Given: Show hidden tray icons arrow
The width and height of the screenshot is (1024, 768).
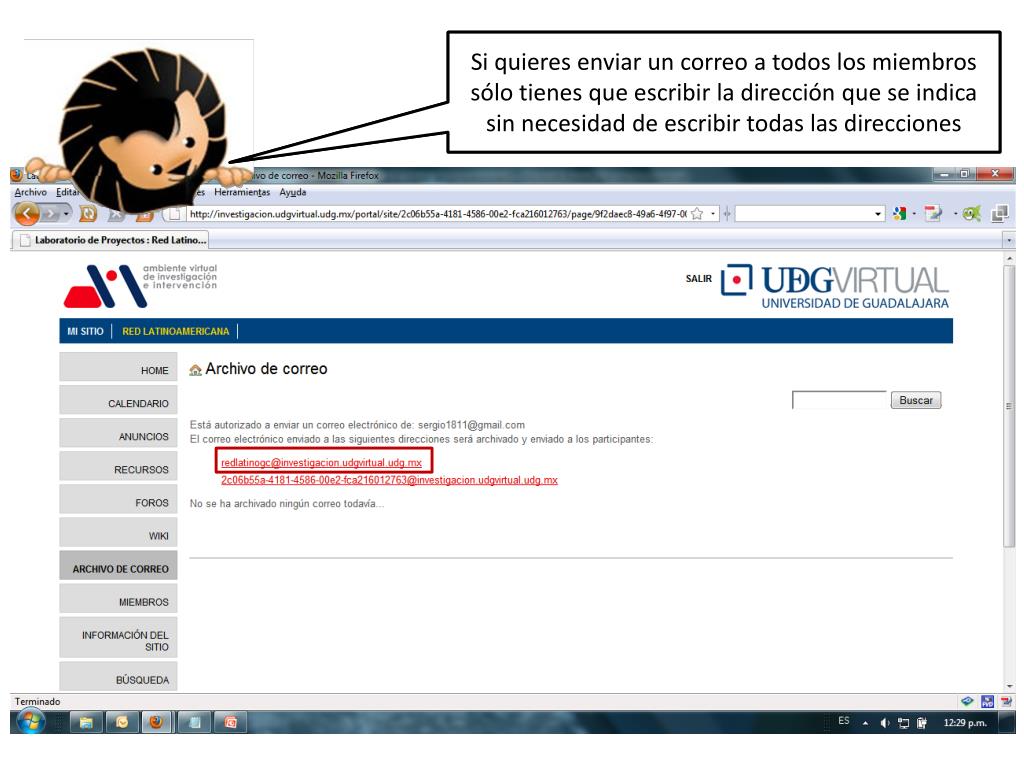Looking at the screenshot, I should 865,723.
